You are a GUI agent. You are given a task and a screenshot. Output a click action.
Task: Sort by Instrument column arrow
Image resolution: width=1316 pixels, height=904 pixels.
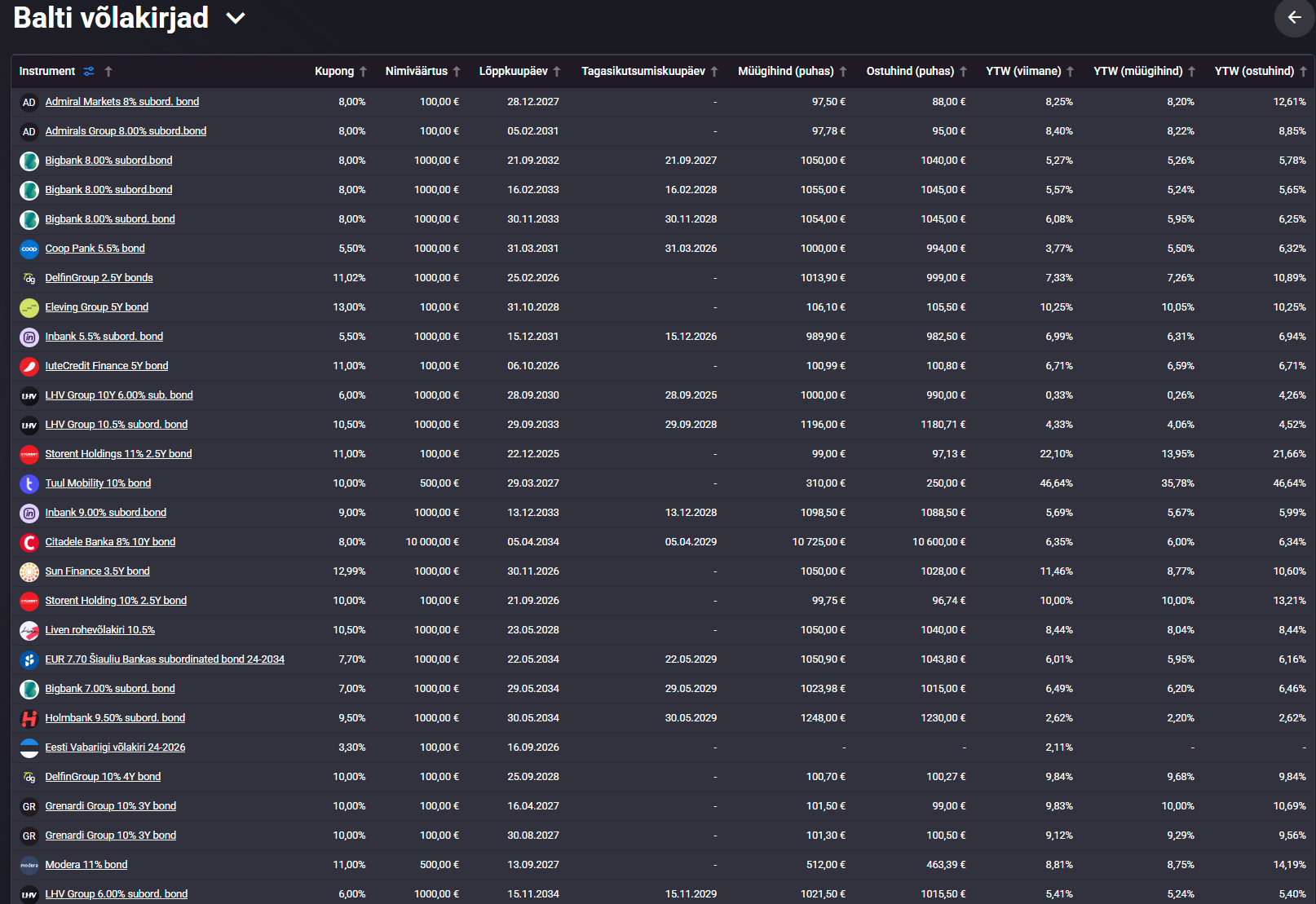pyautogui.click(x=108, y=72)
